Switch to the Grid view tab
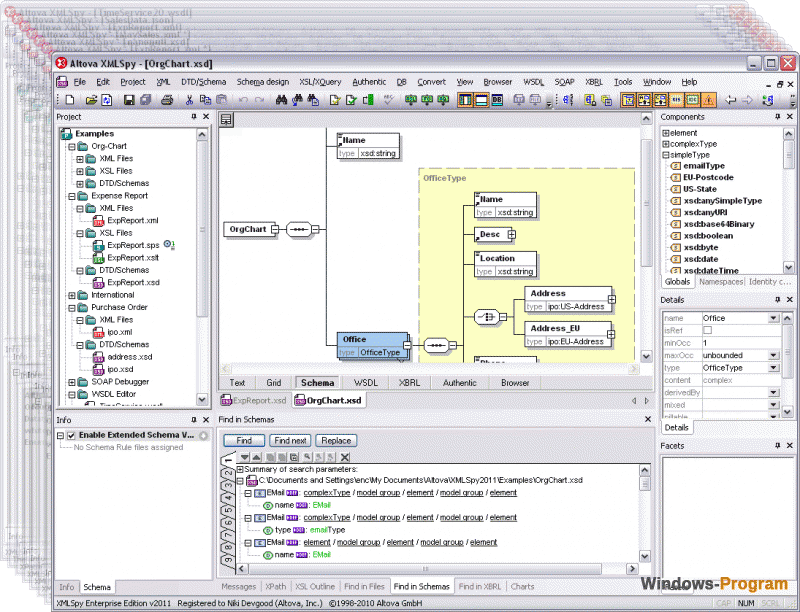Screen dimensions: 800x612 (273, 382)
